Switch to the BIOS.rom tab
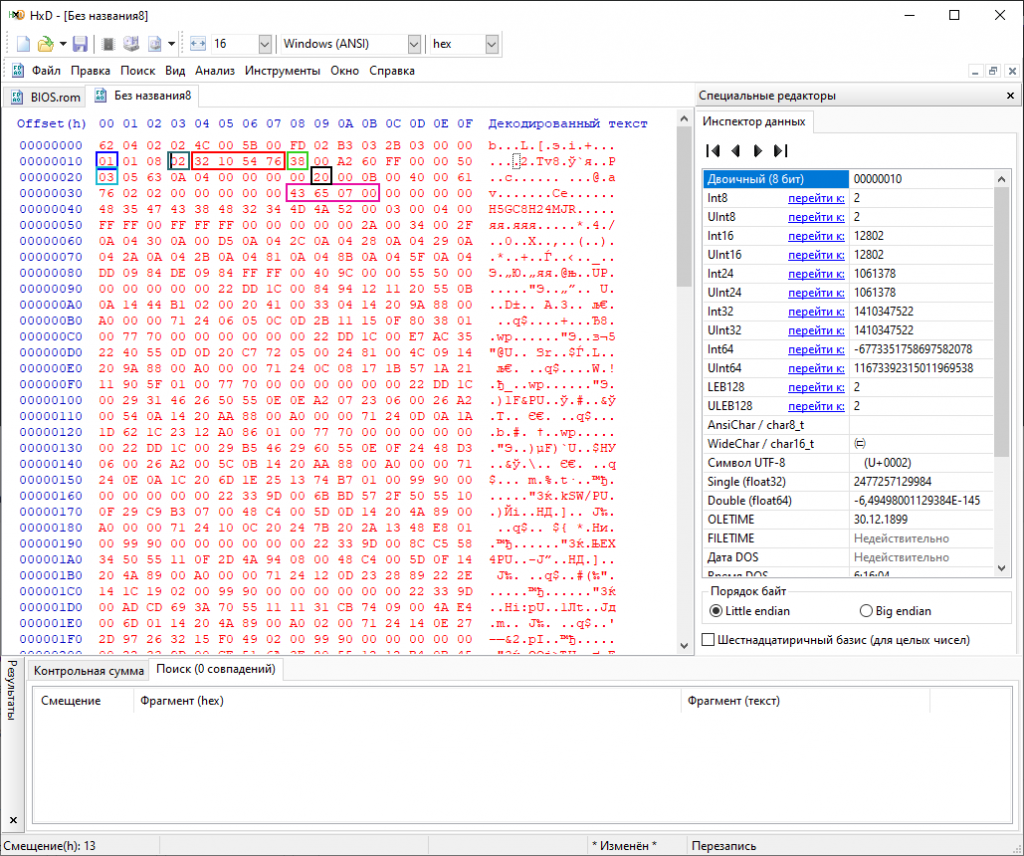 click(46, 97)
